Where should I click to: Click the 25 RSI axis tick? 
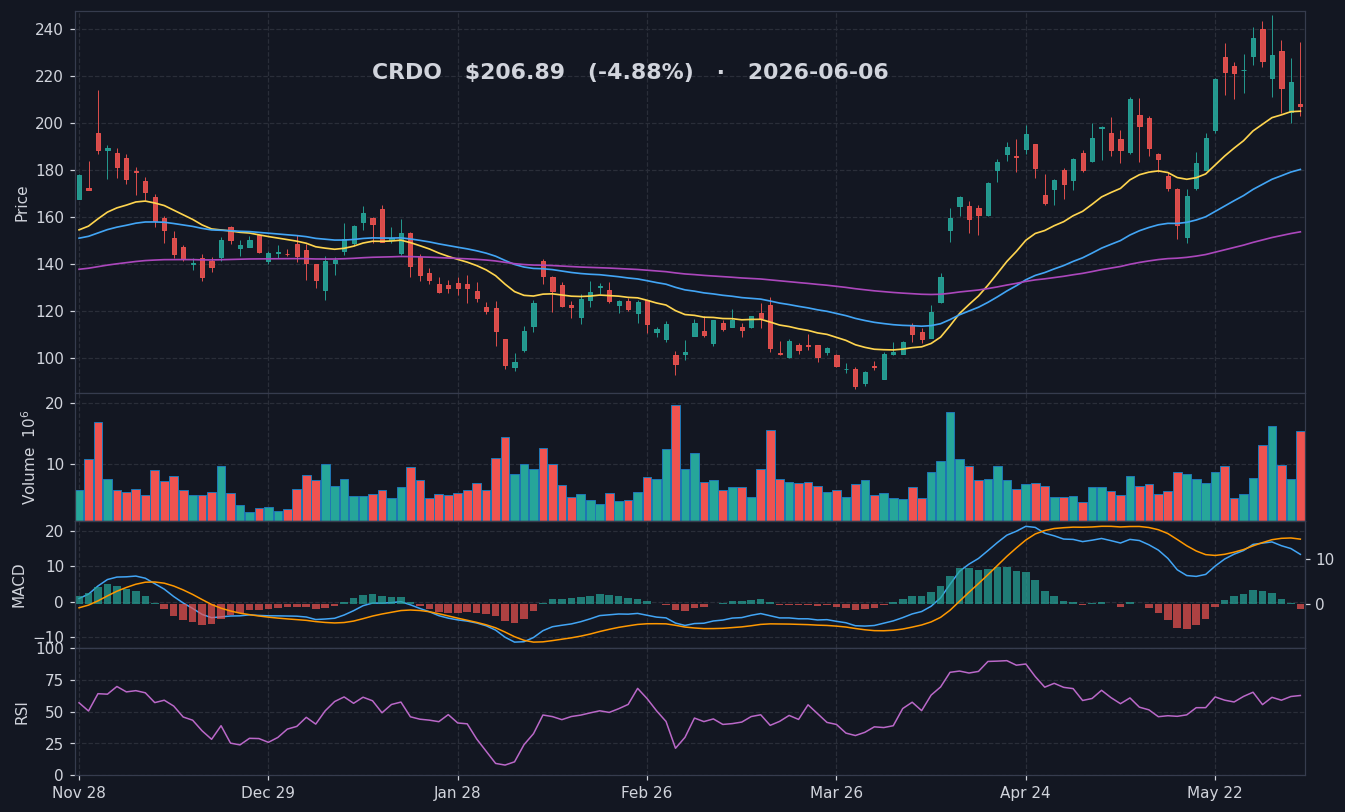[54, 744]
